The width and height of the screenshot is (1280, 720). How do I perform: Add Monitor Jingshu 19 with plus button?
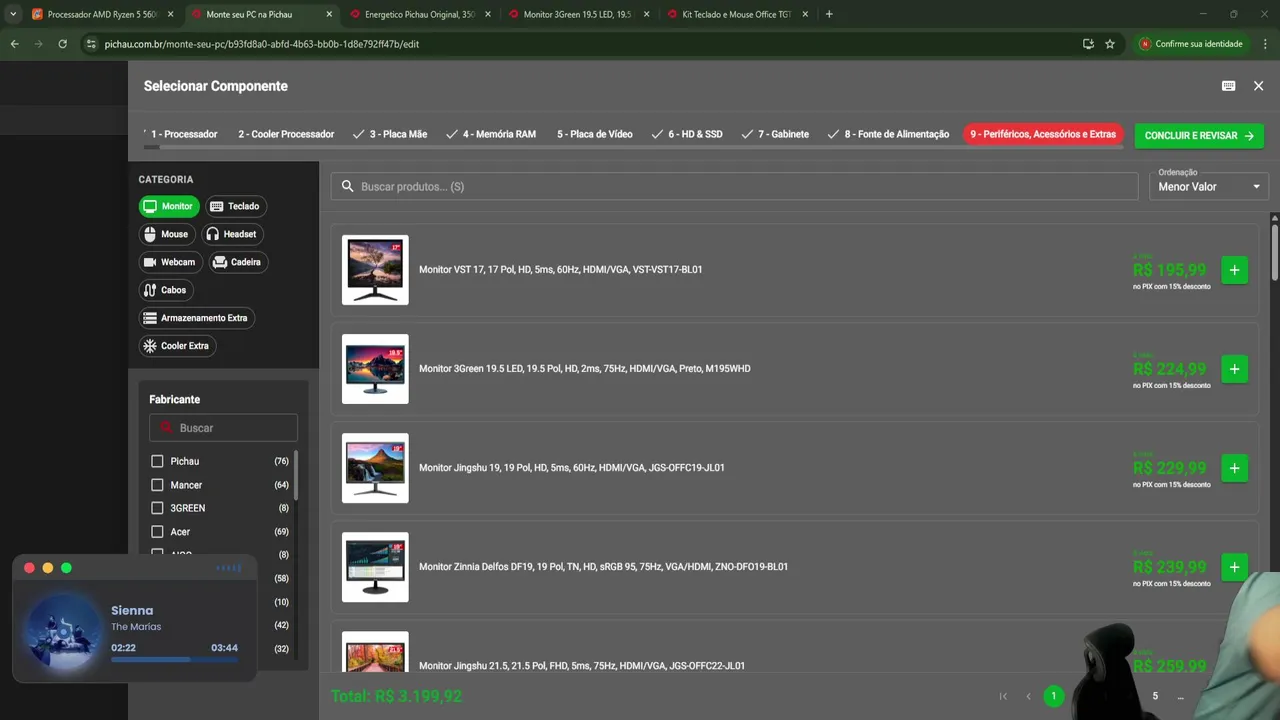click(1234, 468)
